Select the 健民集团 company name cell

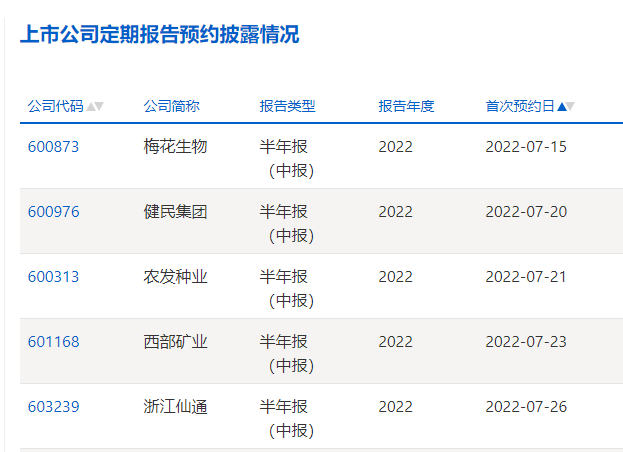pos(175,212)
